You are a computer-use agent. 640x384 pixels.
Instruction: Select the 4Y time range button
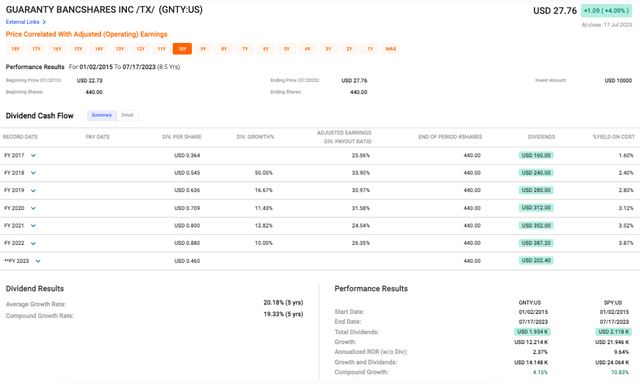point(307,49)
